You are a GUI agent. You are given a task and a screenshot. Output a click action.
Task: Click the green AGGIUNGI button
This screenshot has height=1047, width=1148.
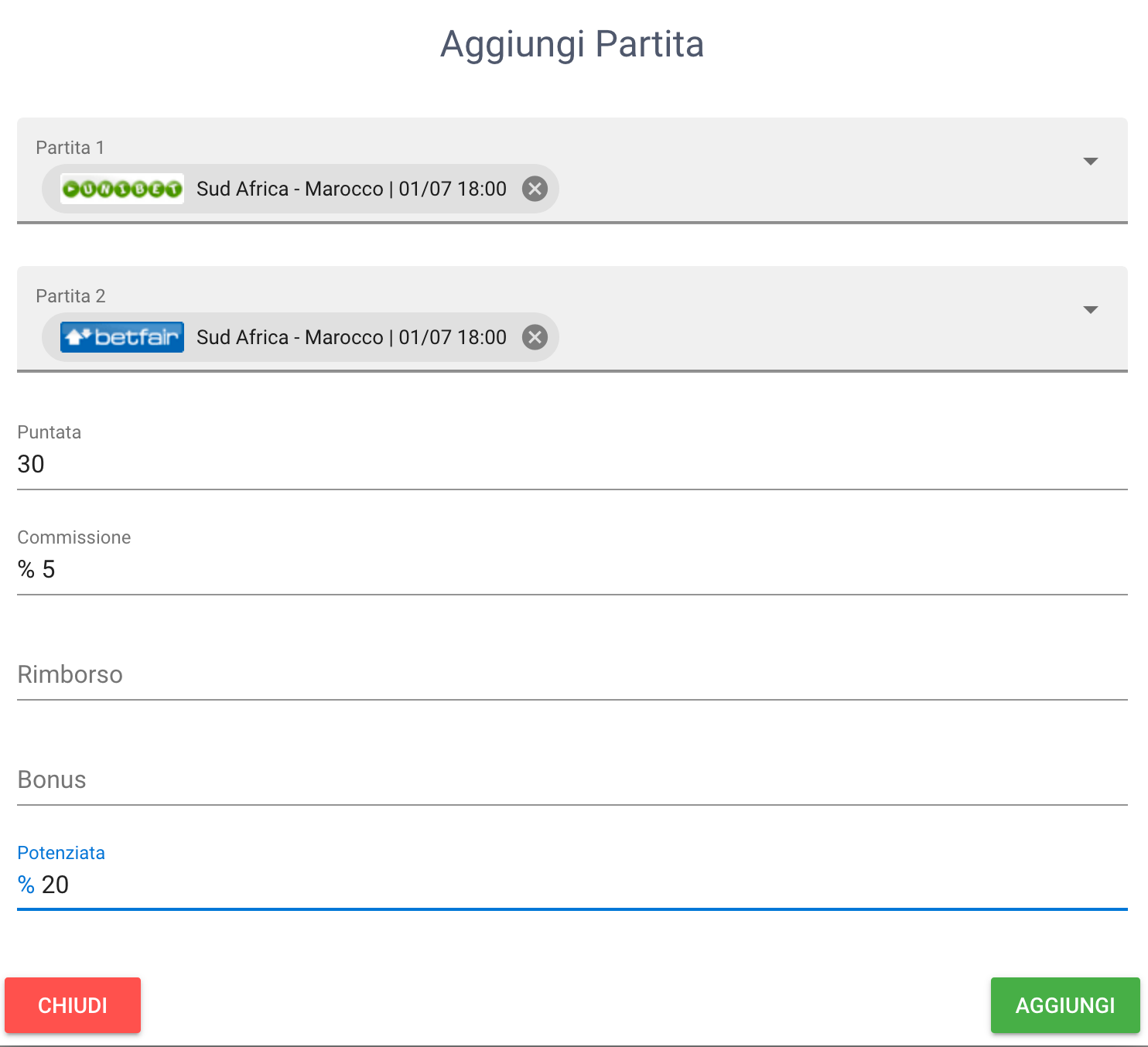click(x=1065, y=1005)
